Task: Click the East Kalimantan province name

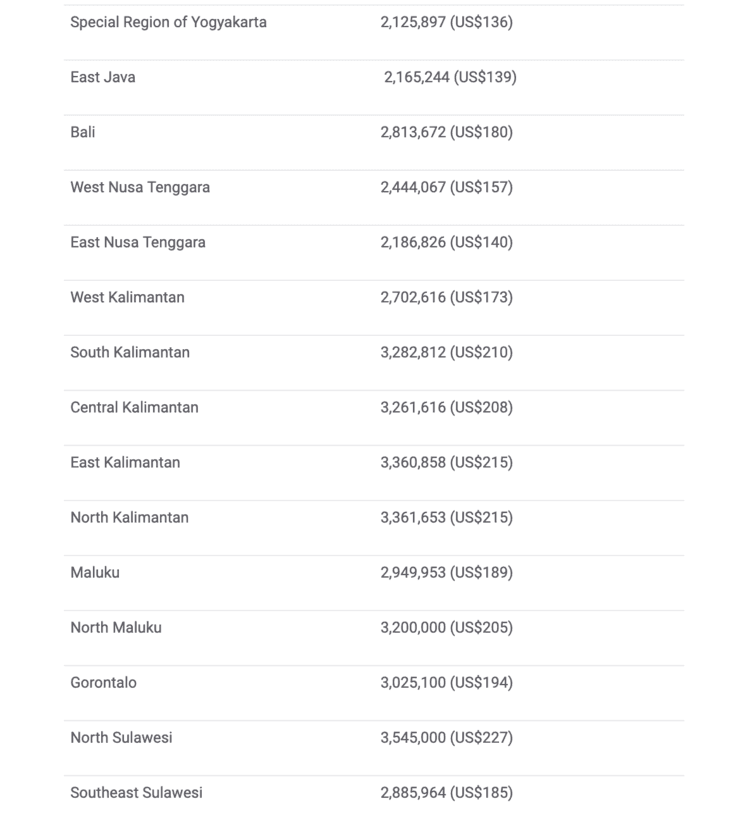Action: pyautogui.click(x=125, y=462)
